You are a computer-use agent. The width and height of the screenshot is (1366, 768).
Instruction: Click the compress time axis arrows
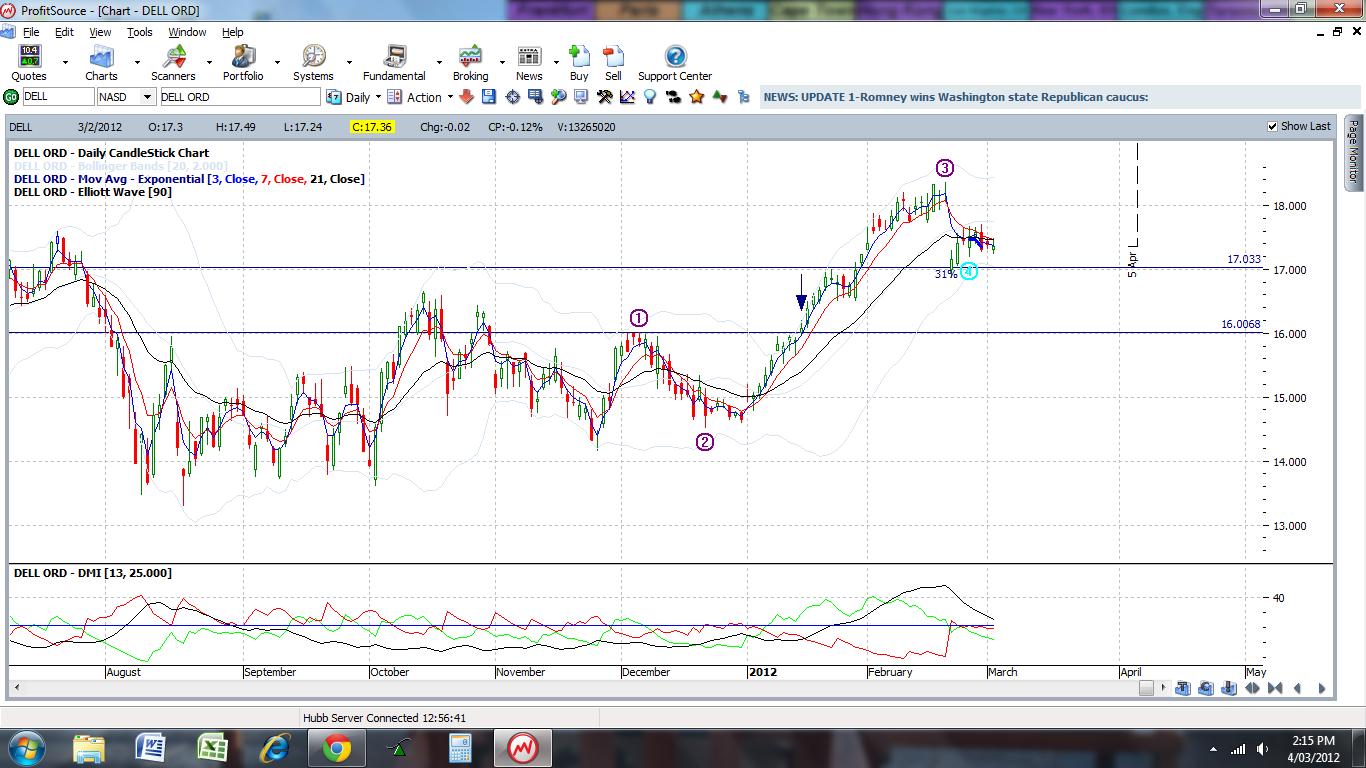(1275, 688)
